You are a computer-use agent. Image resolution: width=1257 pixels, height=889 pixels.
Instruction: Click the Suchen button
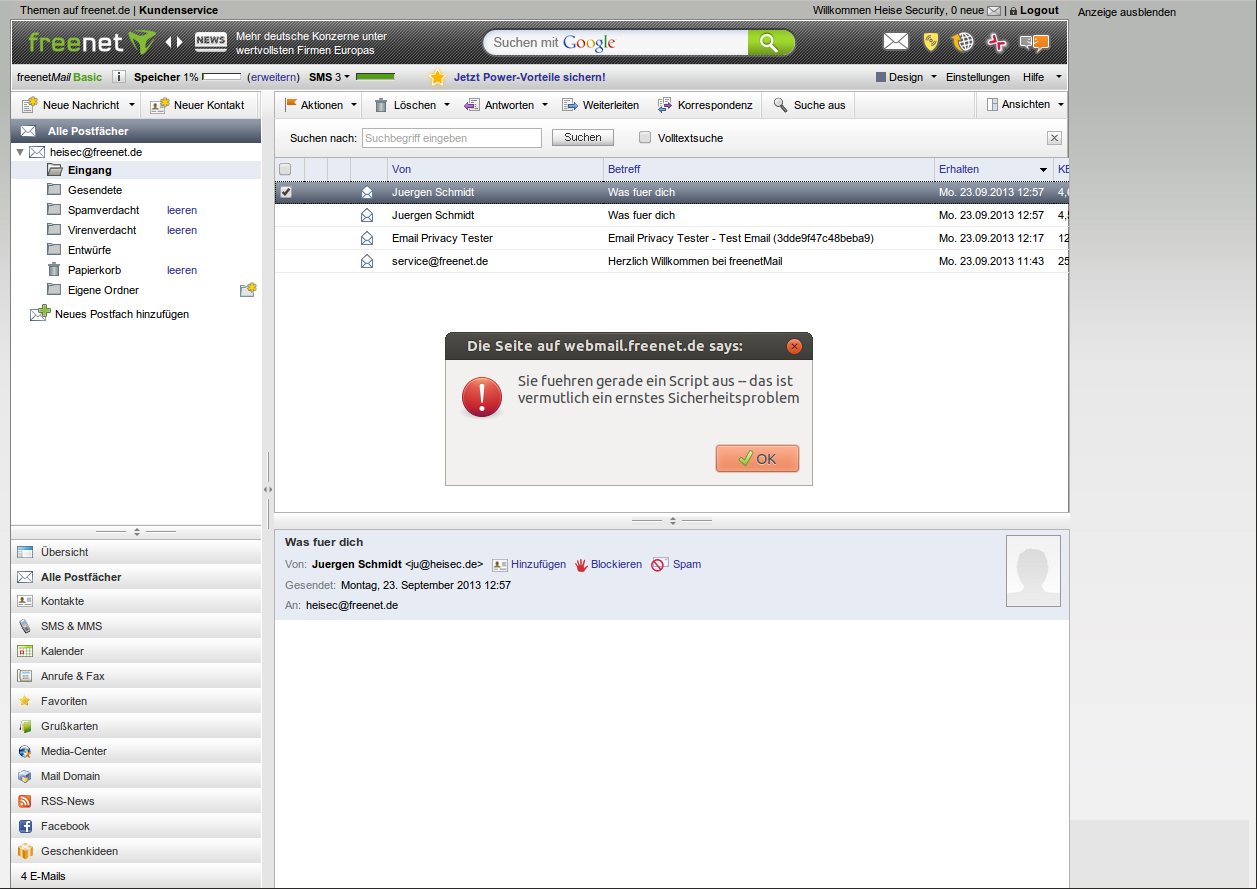[x=583, y=137]
